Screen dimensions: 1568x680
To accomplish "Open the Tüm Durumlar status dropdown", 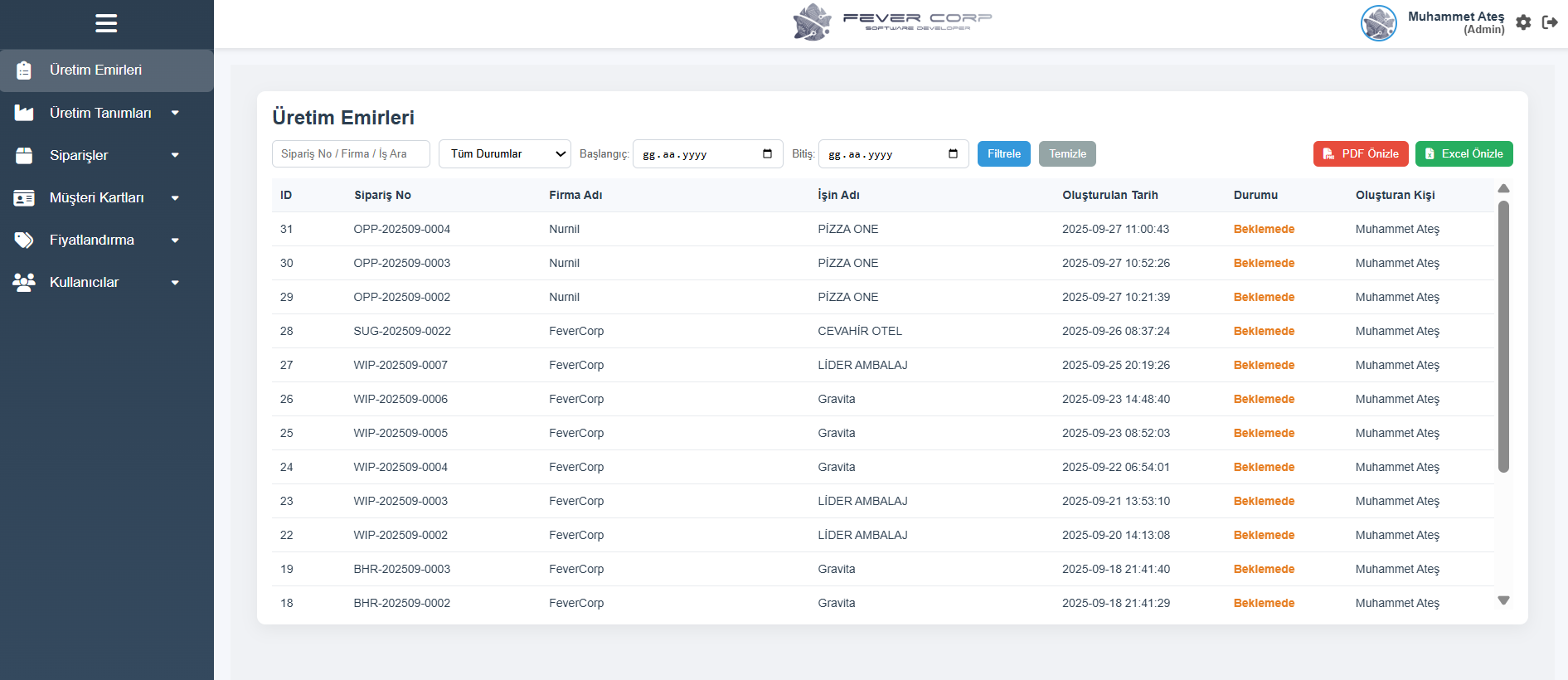I will point(504,153).
